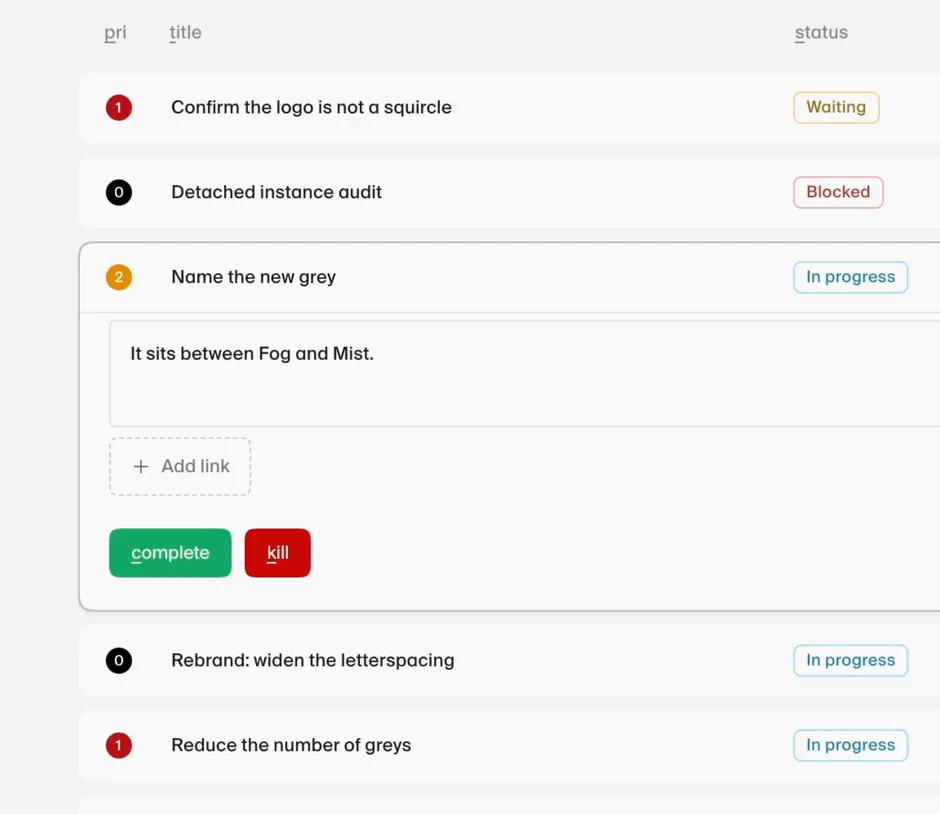Click orange priority 2 badge on grey task
The image size is (940, 814).
tap(119, 277)
